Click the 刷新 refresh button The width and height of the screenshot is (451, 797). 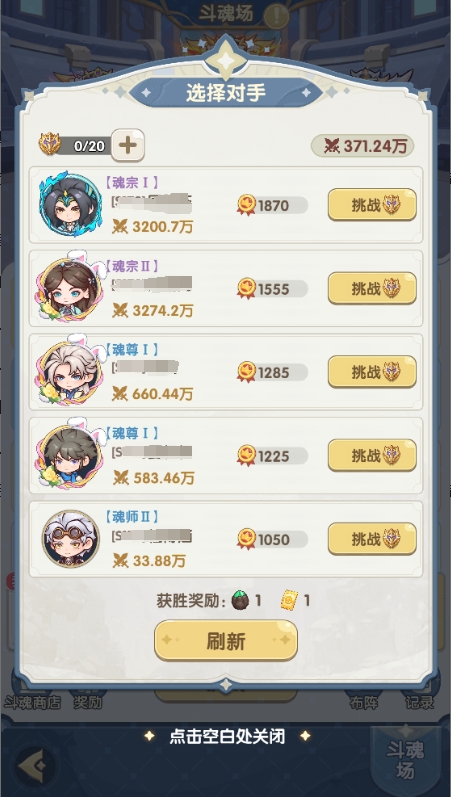pyautogui.click(x=226, y=640)
